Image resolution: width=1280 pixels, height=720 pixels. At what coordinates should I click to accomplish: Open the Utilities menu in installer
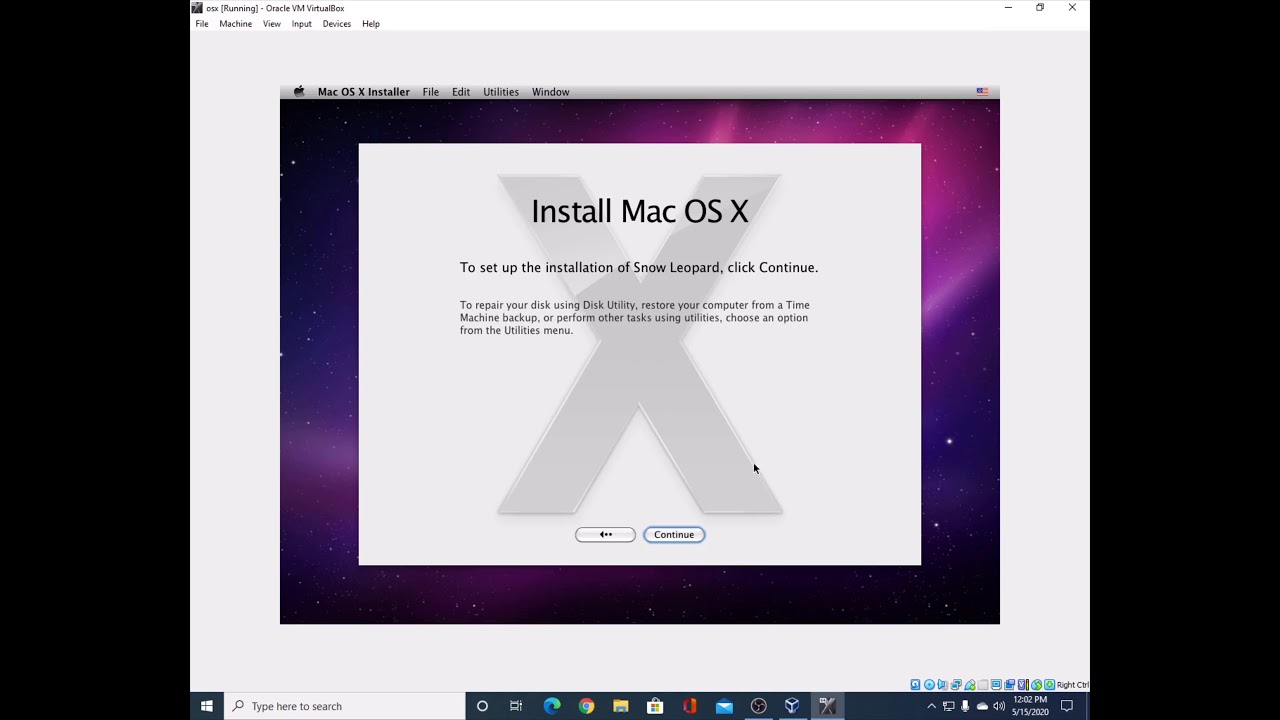[500, 92]
